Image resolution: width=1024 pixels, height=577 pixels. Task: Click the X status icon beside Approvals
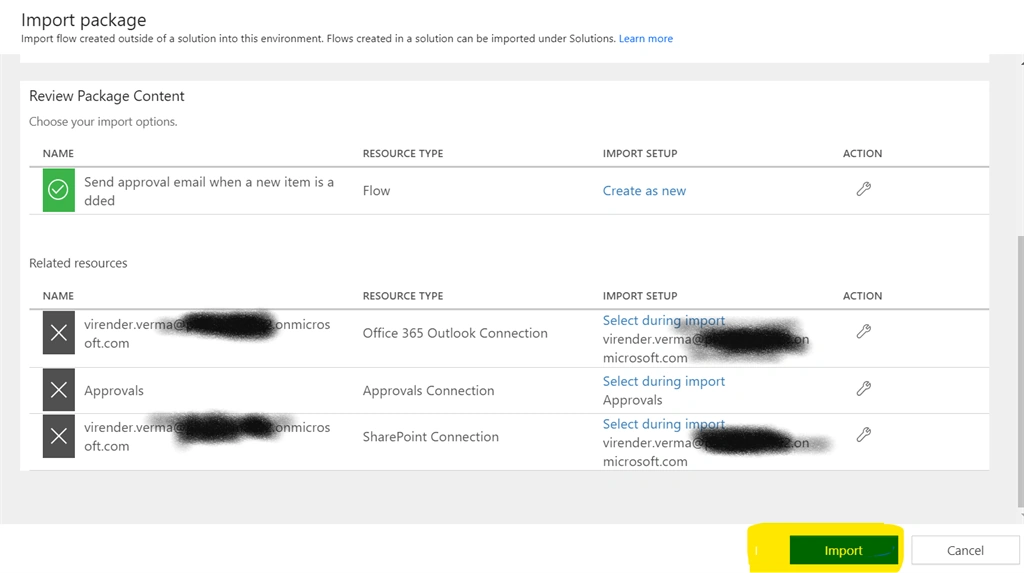59,390
